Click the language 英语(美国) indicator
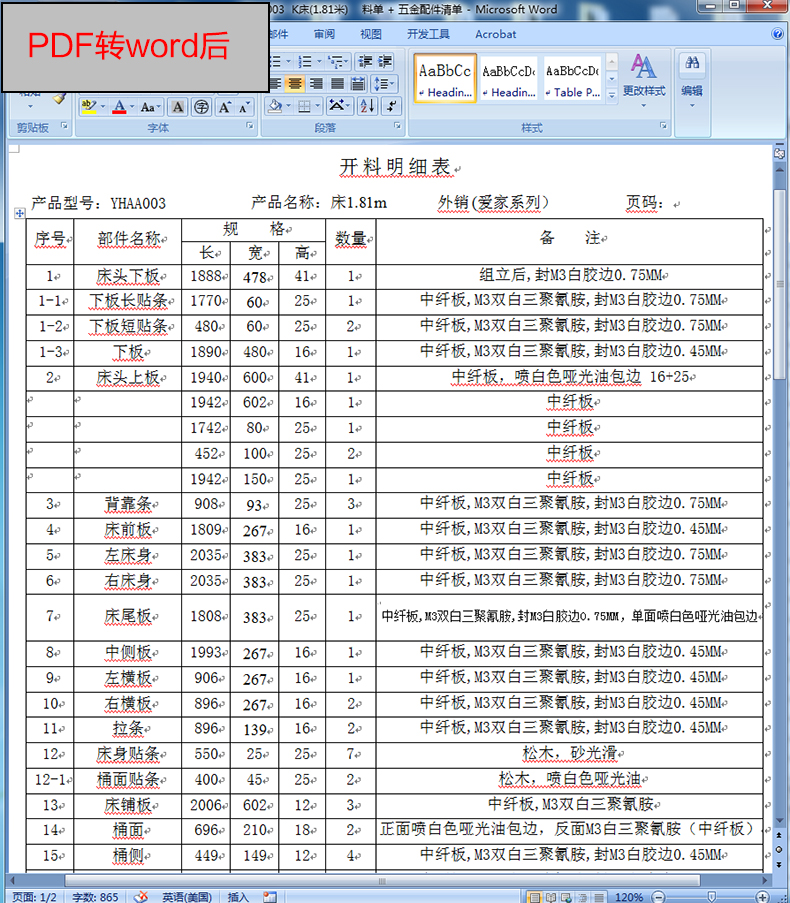This screenshot has height=903, width=790. 187,897
